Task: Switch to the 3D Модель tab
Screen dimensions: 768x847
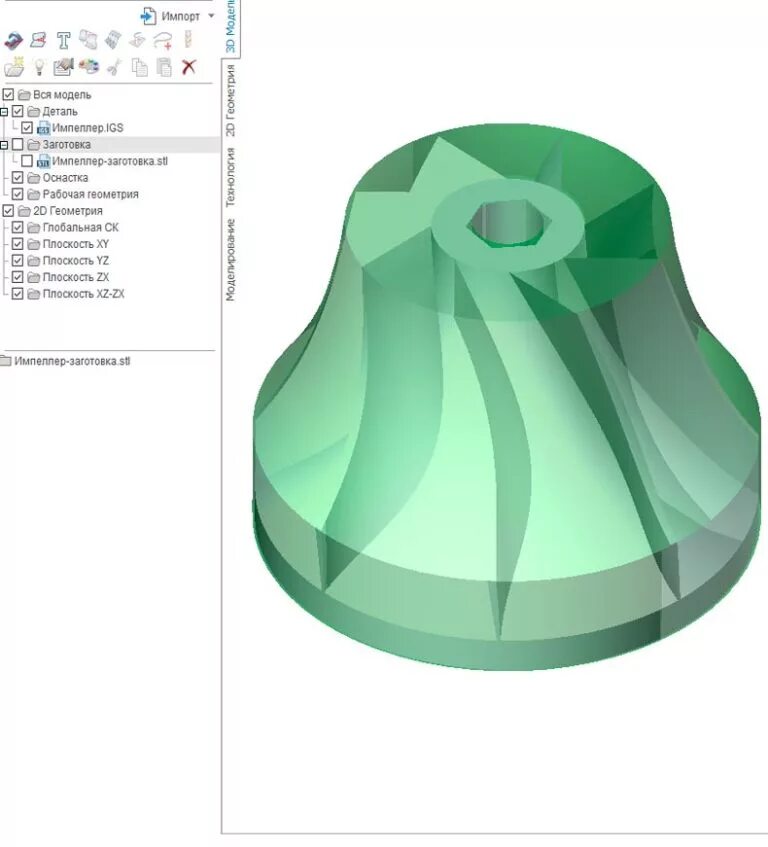Action: coord(231,26)
